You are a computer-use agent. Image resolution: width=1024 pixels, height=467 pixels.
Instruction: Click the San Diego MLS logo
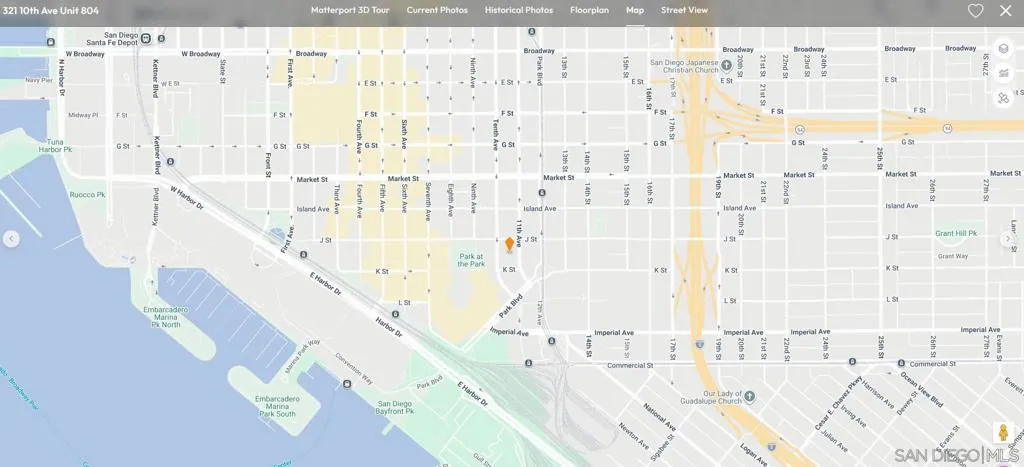[x=957, y=455]
